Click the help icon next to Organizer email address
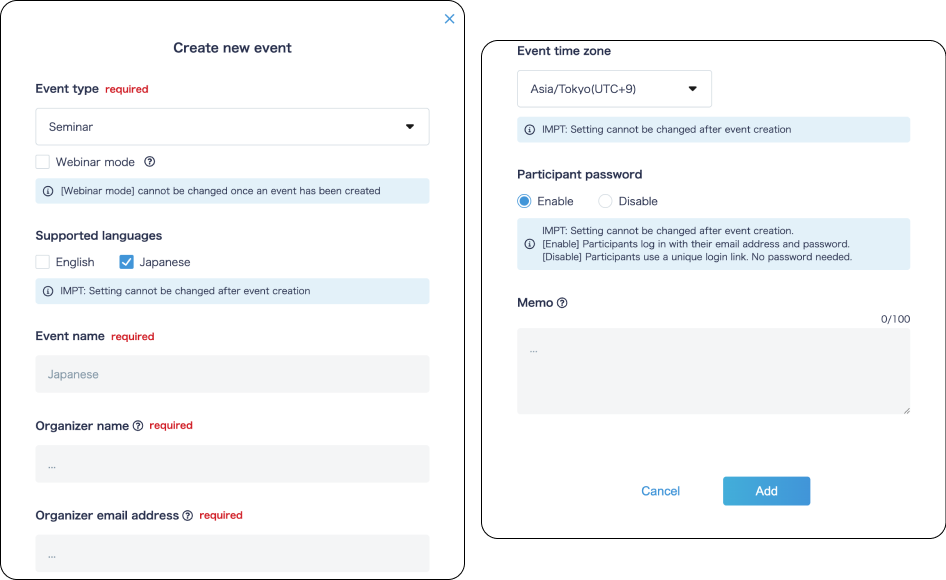 (188, 515)
